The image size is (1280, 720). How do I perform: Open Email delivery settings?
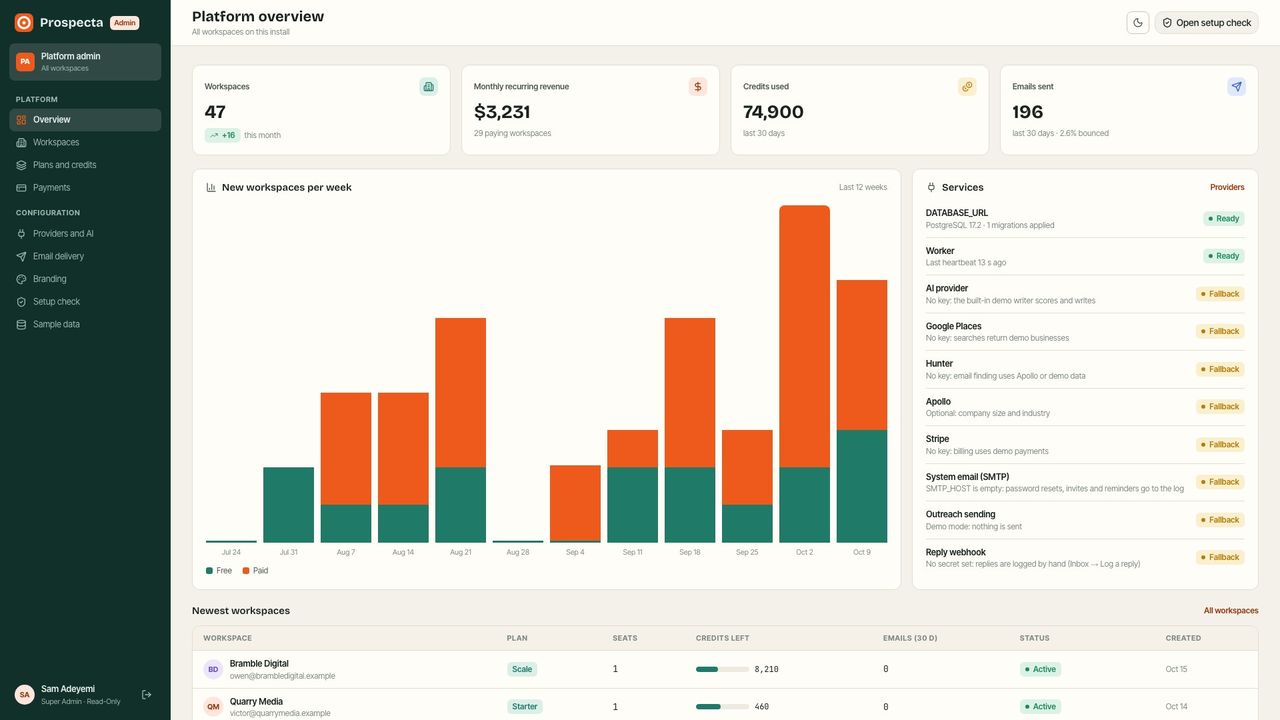pos(85,256)
